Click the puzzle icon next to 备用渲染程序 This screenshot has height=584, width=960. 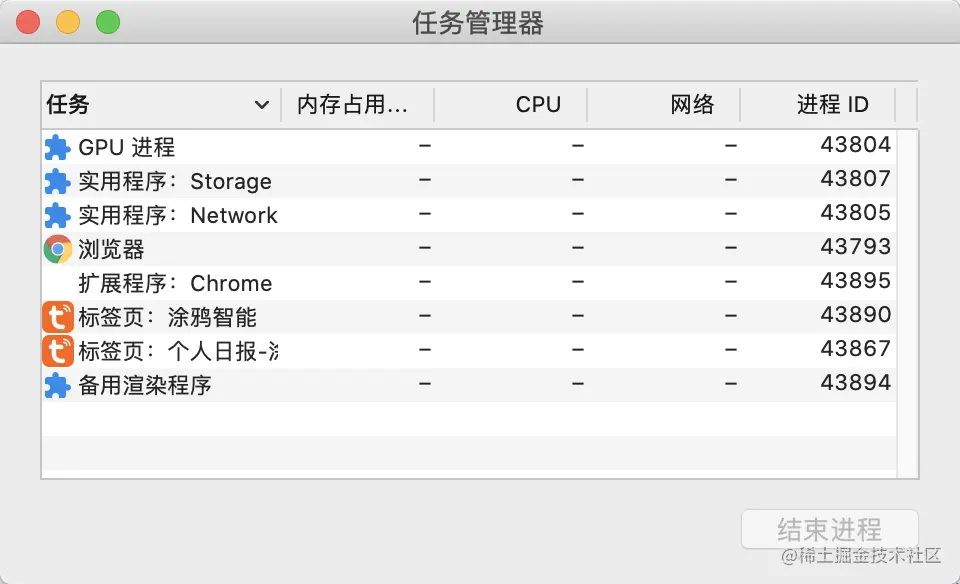[x=59, y=385]
